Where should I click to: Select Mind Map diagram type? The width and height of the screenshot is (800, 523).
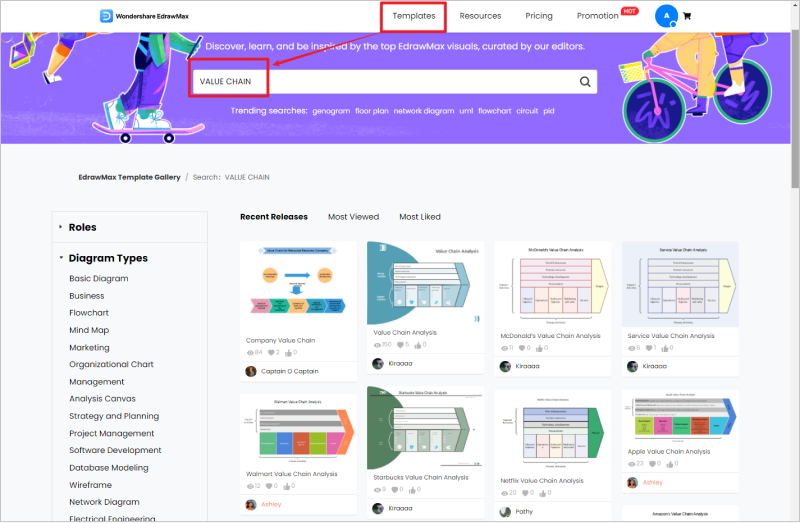pyautogui.click(x=89, y=330)
